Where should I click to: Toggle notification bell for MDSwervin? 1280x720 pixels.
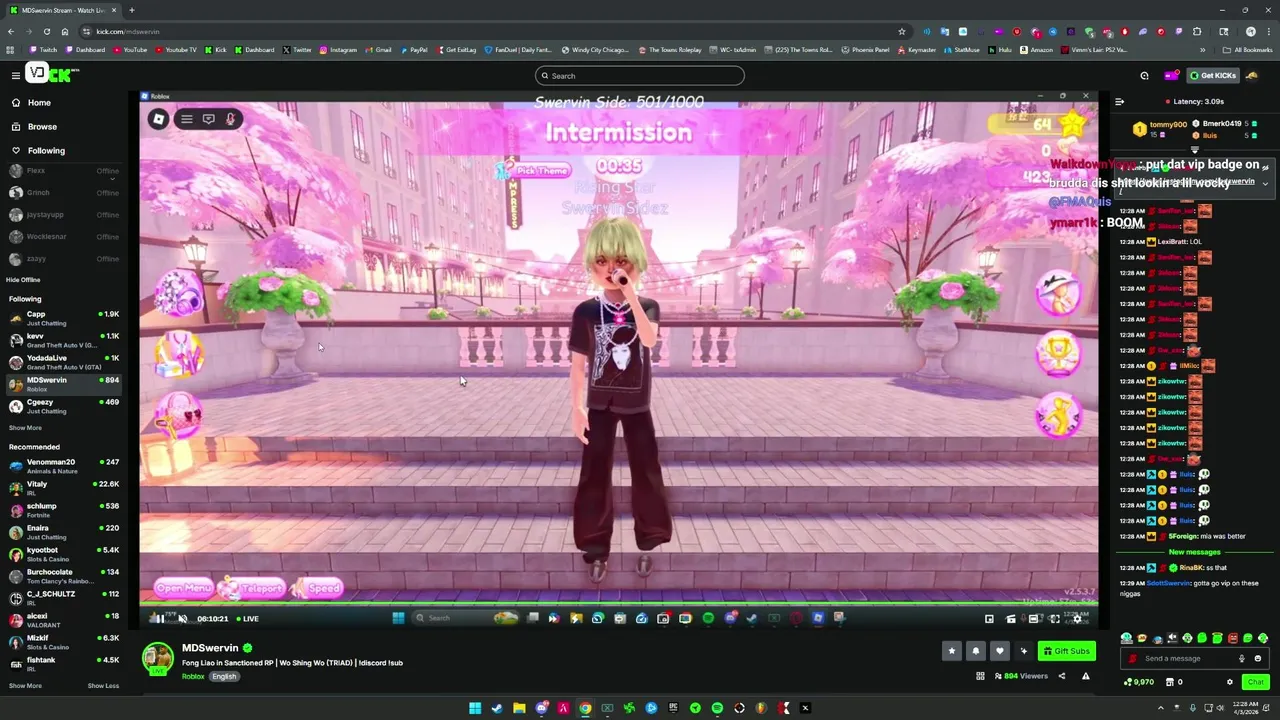[x=975, y=651]
